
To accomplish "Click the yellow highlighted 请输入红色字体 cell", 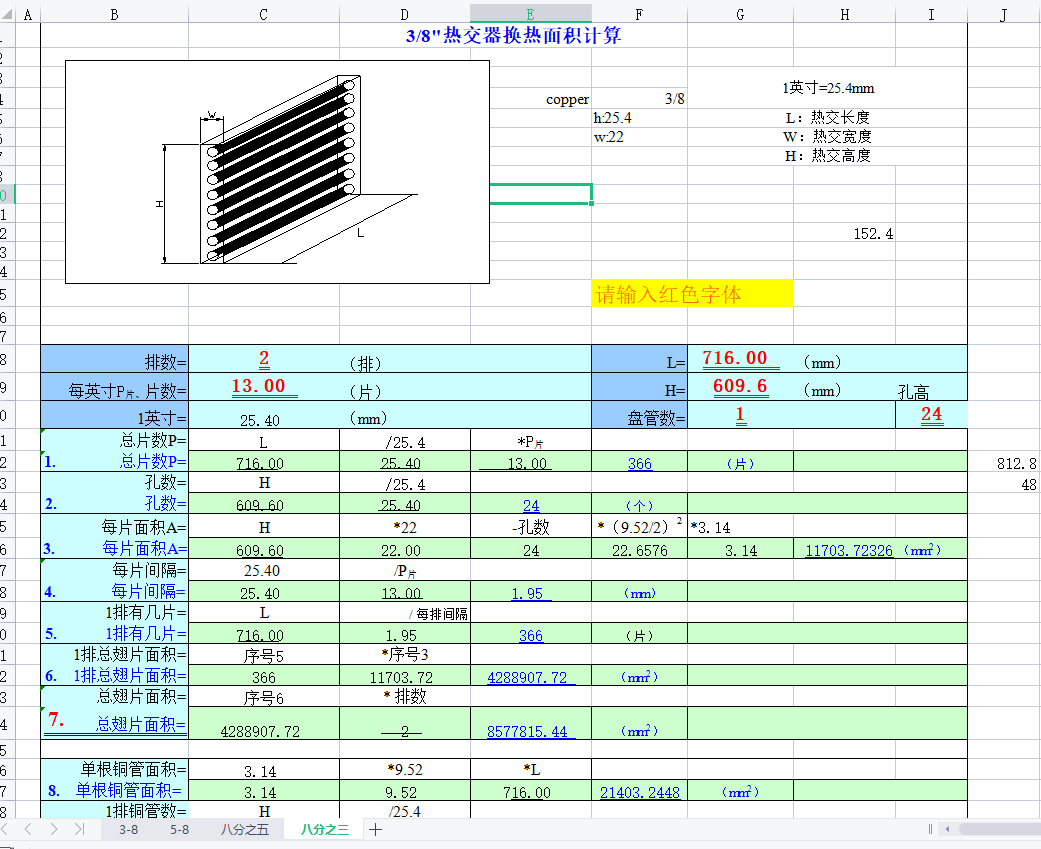I will point(692,294).
